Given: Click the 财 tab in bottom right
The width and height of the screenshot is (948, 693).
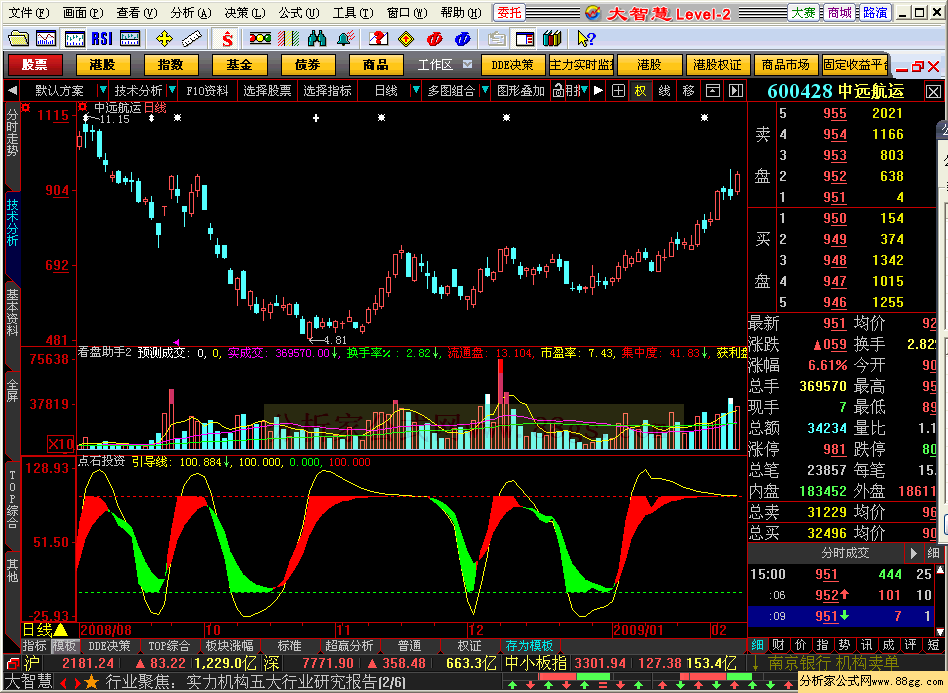Looking at the screenshot, I should [779, 645].
